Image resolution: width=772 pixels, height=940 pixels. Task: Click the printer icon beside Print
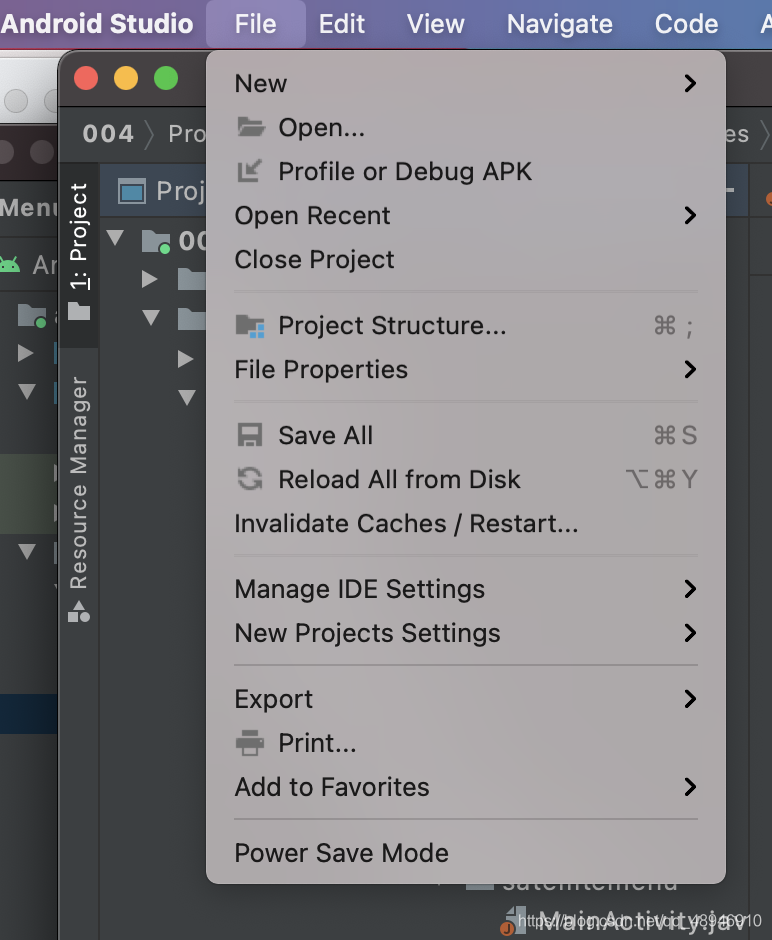coord(250,743)
